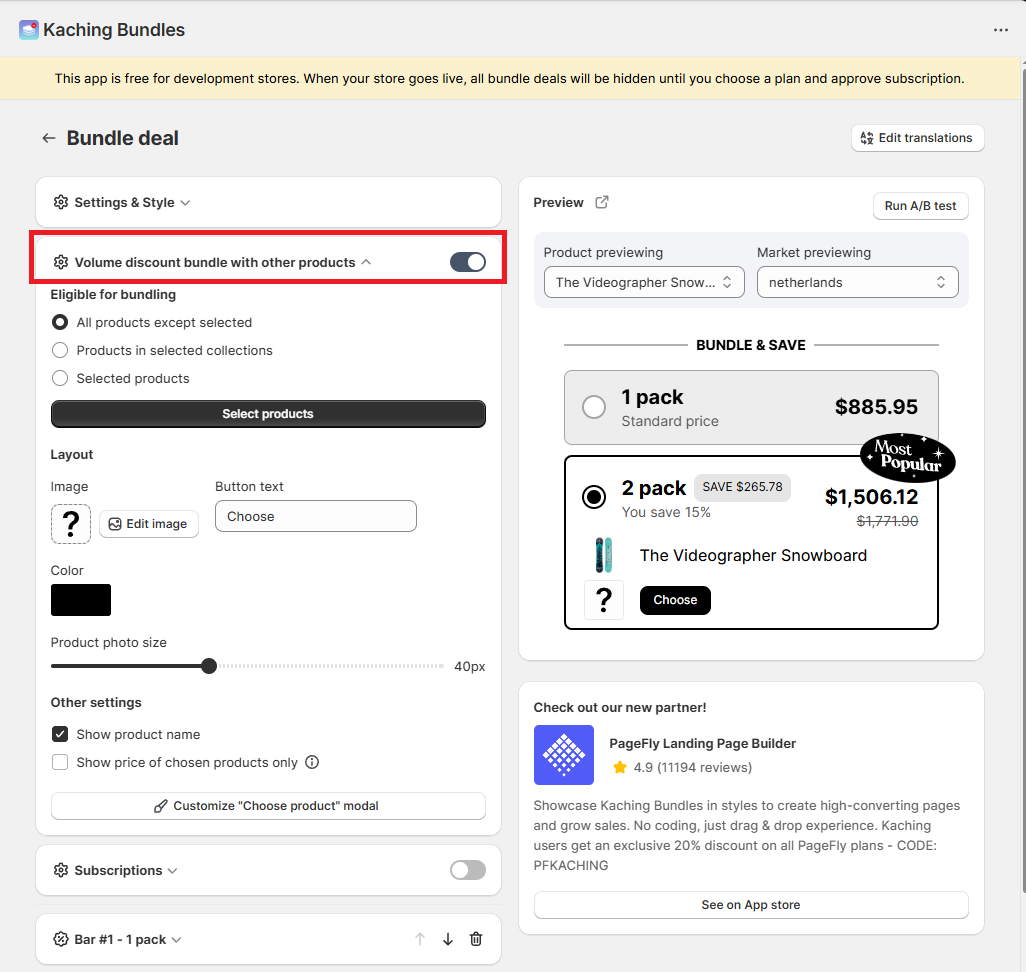
Task: Go back using the arrow beside Bundle deal
Action: [x=48, y=138]
